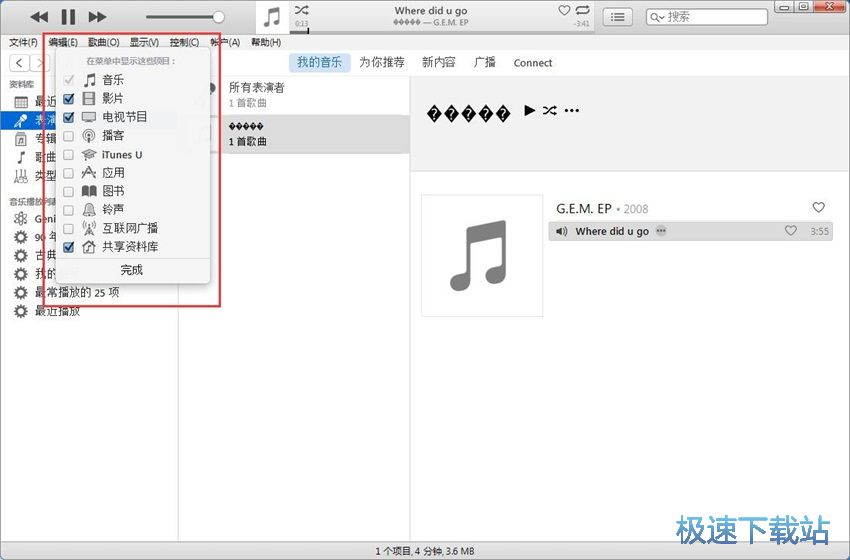Click the 互联网广播 radio tower icon
The width and height of the screenshot is (850, 560).
[89, 228]
